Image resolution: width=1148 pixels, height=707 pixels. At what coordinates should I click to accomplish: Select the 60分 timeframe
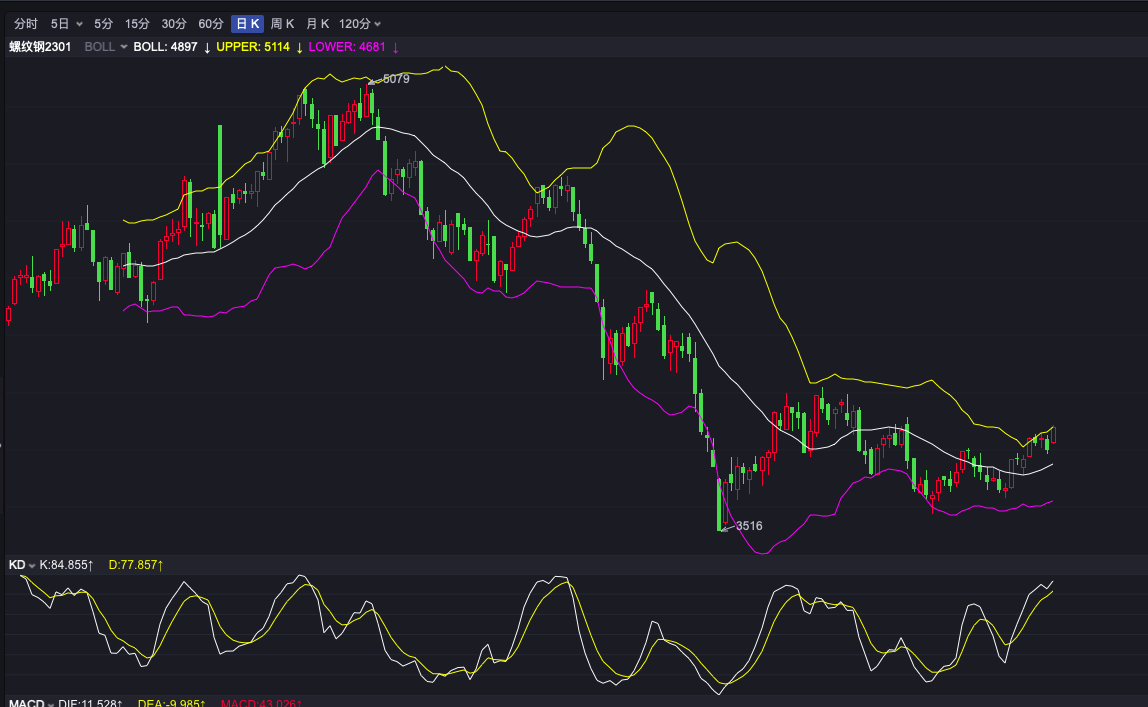[211, 24]
